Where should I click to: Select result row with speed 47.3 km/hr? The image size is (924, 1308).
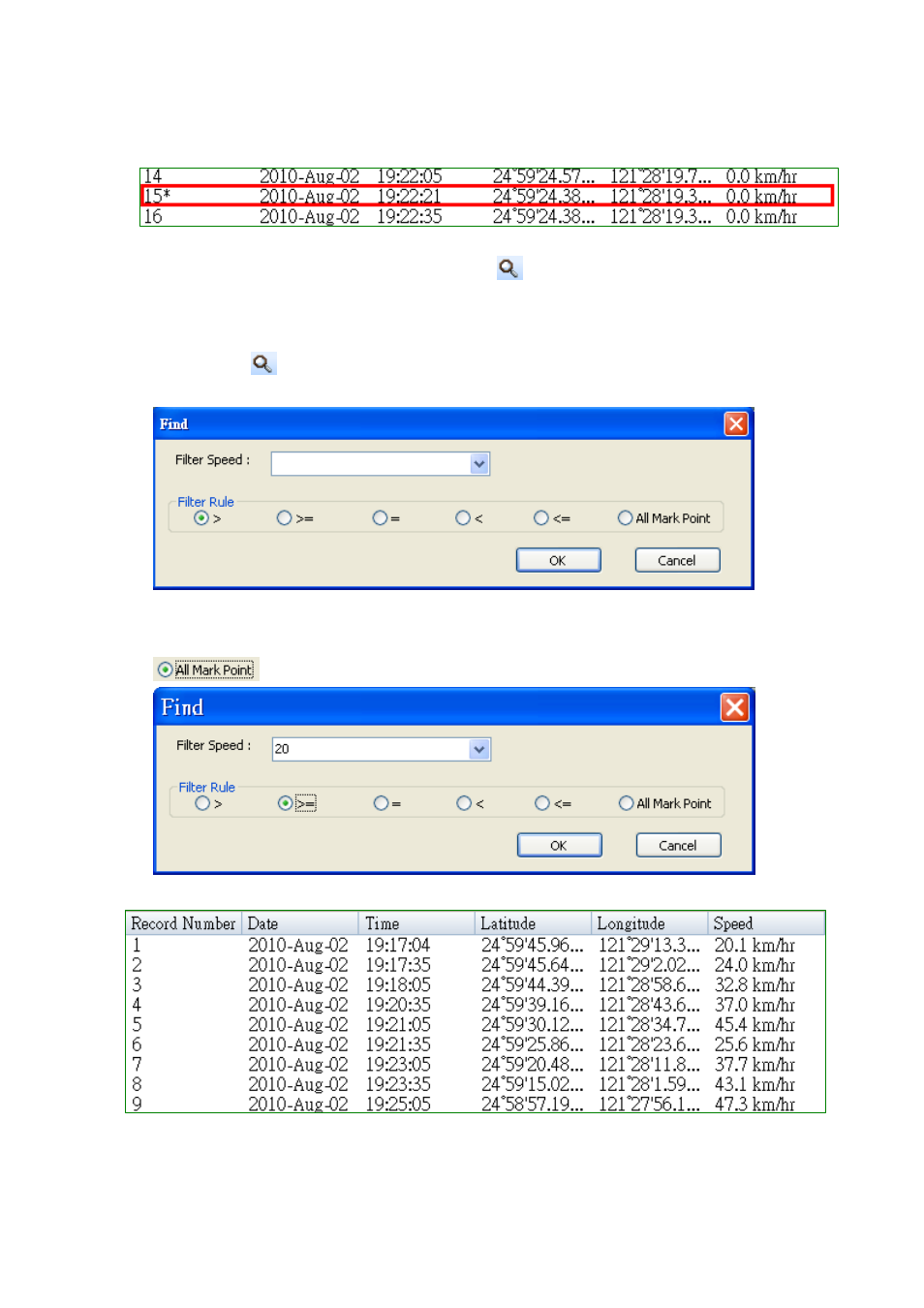pyautogui.click(x=475, y=1104)
